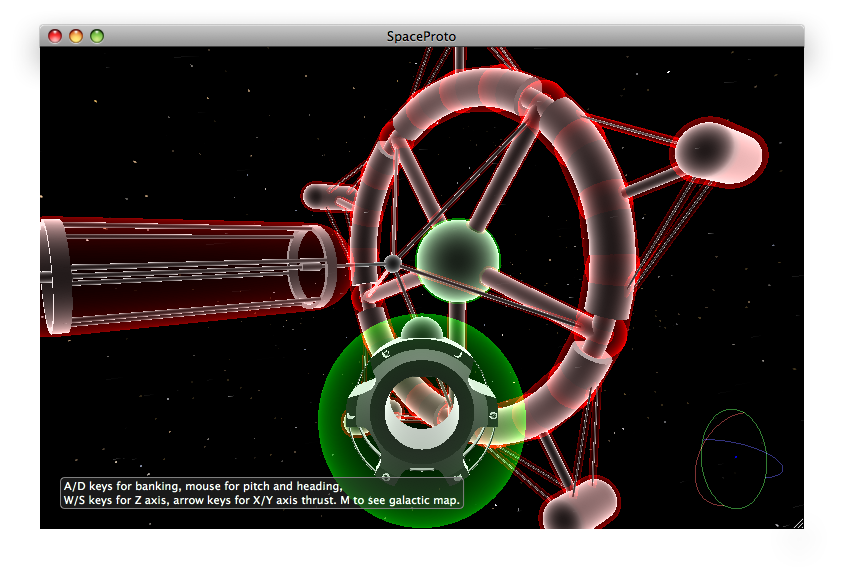
Task: Minimize the window with yellow button
Action: pyautogui.click(x=76, y=36)
